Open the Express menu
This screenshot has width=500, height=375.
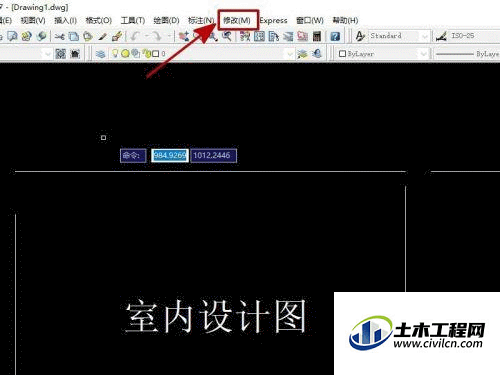273,21
